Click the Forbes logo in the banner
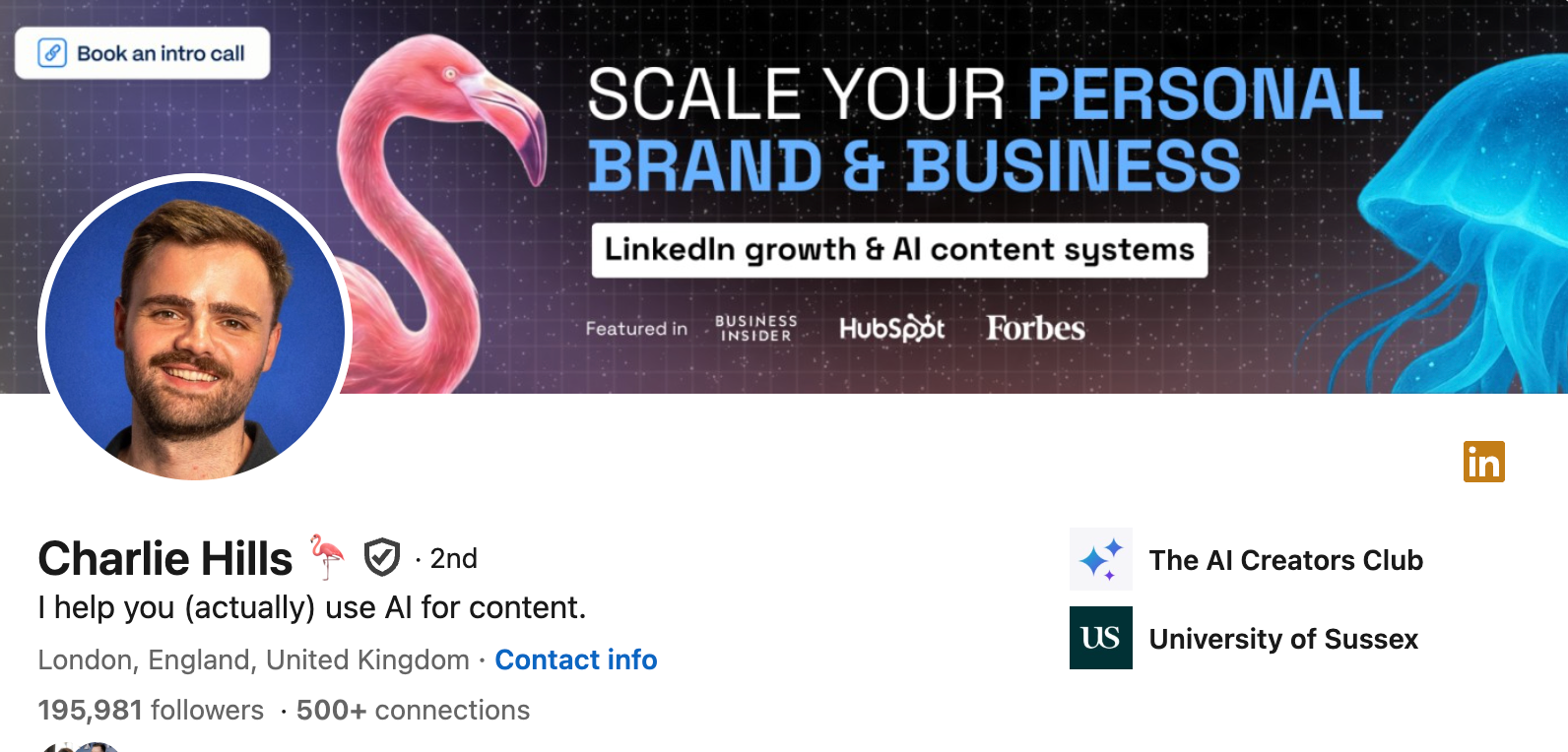This screenshot has width=1568, height=752. tap(1033, 328)
